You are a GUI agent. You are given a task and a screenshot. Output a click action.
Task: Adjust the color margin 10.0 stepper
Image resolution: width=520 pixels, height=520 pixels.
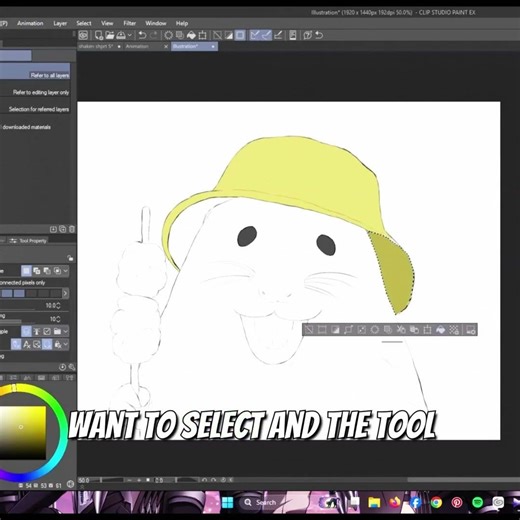click(x=58, y=305)
